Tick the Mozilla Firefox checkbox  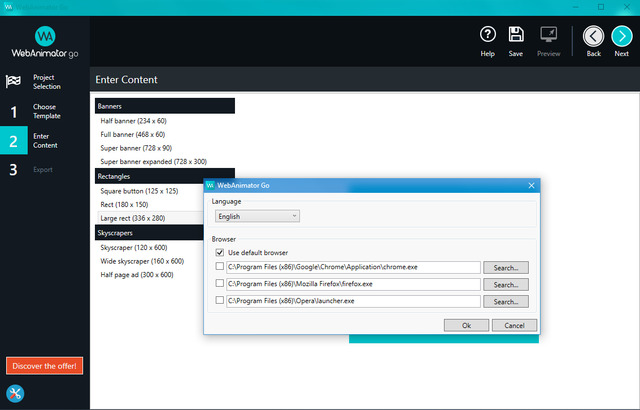click(x=220, y=284)
